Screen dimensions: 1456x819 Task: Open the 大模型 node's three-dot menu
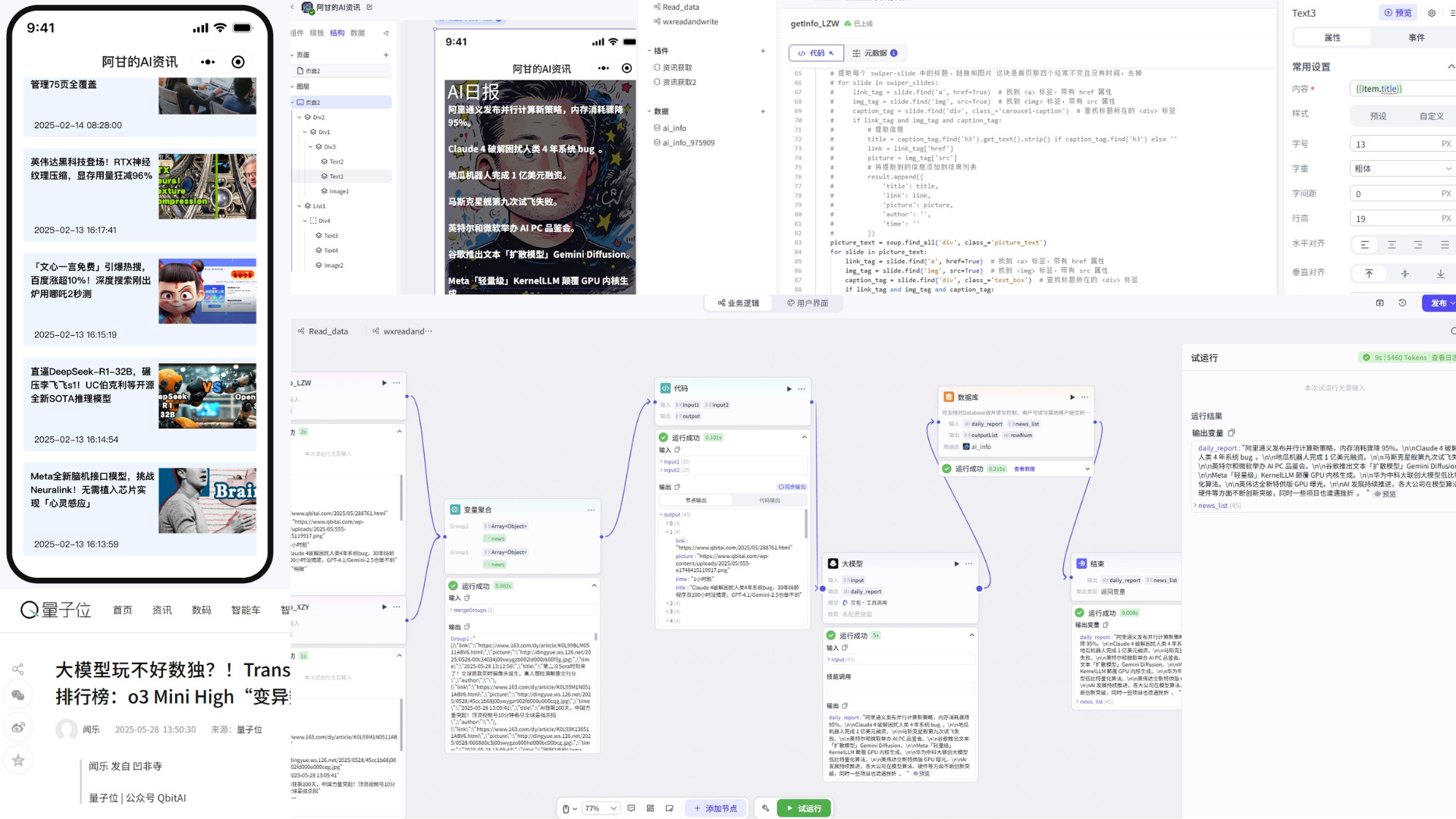click(968, 563)
